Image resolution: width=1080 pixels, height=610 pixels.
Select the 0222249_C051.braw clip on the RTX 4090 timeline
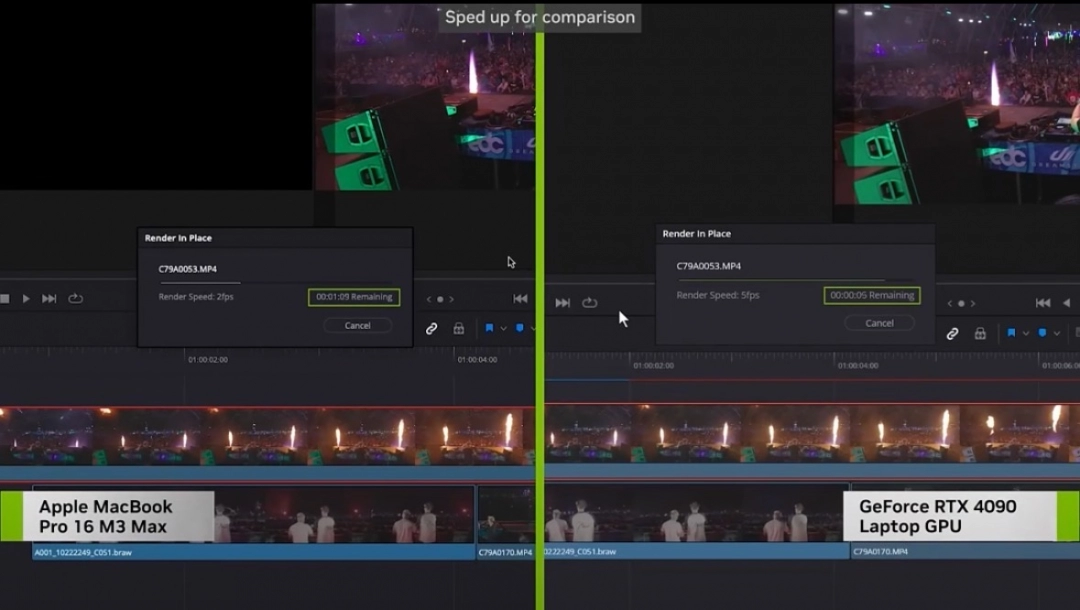point(697,521)
